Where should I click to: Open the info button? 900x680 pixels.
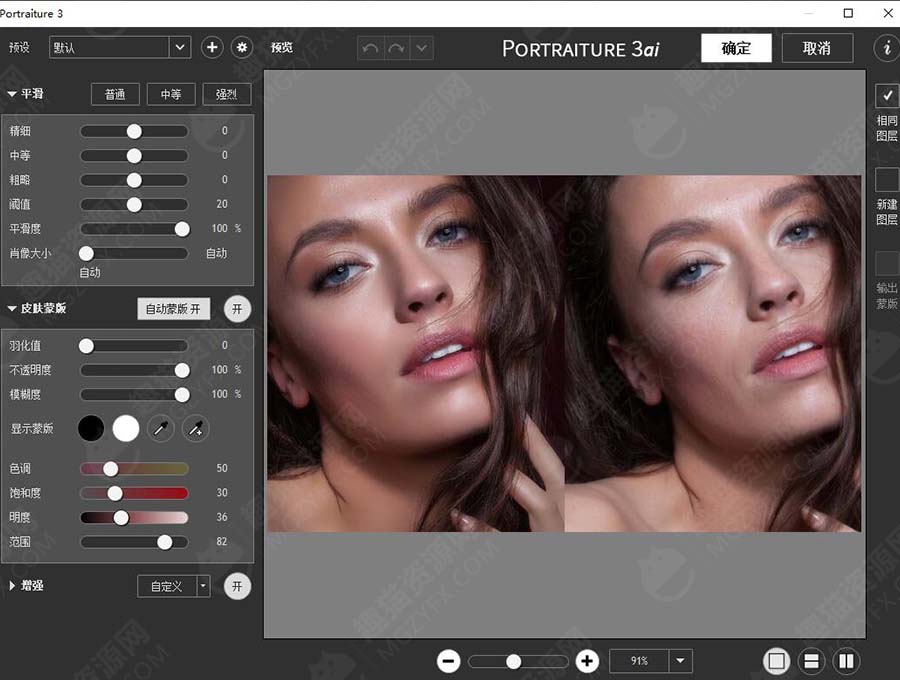887,48
